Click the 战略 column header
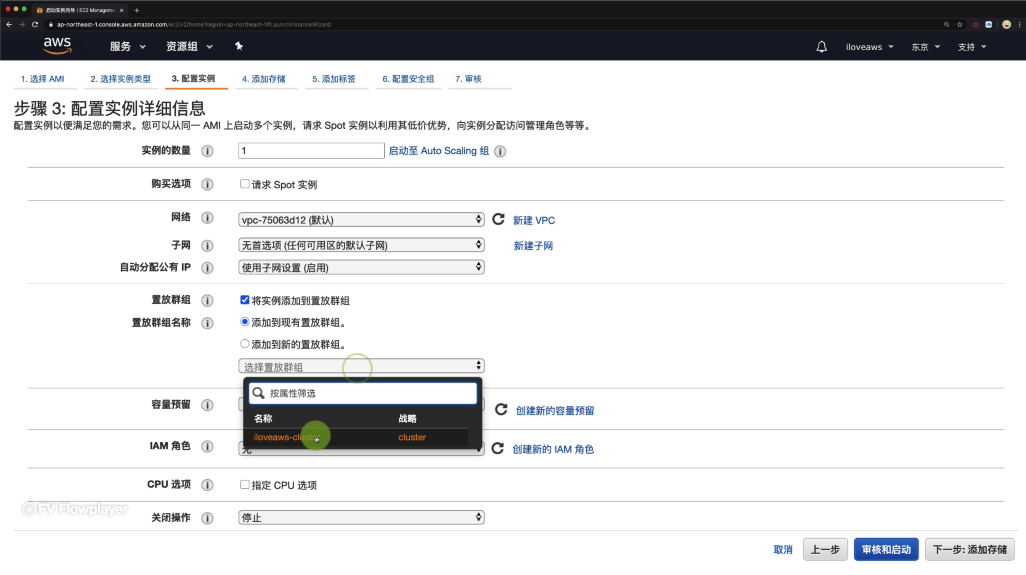The image size is (1026, 575). pos(408,419)
